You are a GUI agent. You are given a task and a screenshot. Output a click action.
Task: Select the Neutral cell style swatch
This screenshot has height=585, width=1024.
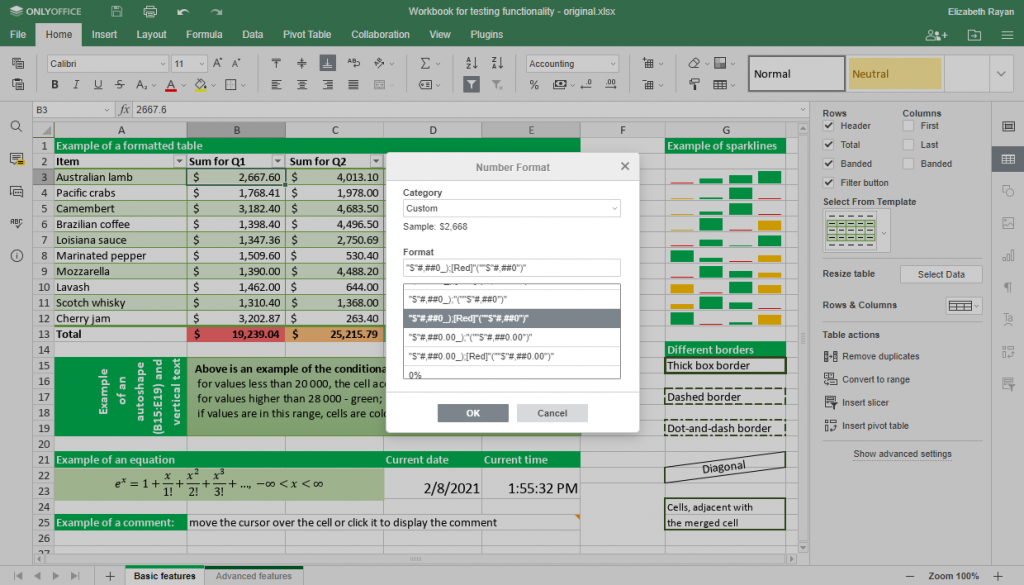(x=893, y=73)
